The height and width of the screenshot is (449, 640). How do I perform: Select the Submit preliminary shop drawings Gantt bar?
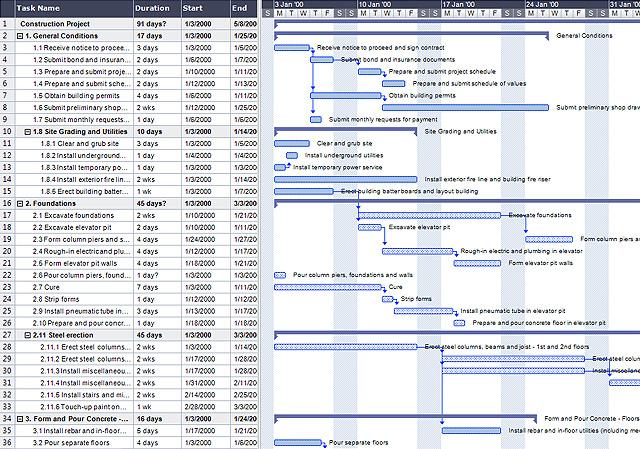(x=465, y=107)
